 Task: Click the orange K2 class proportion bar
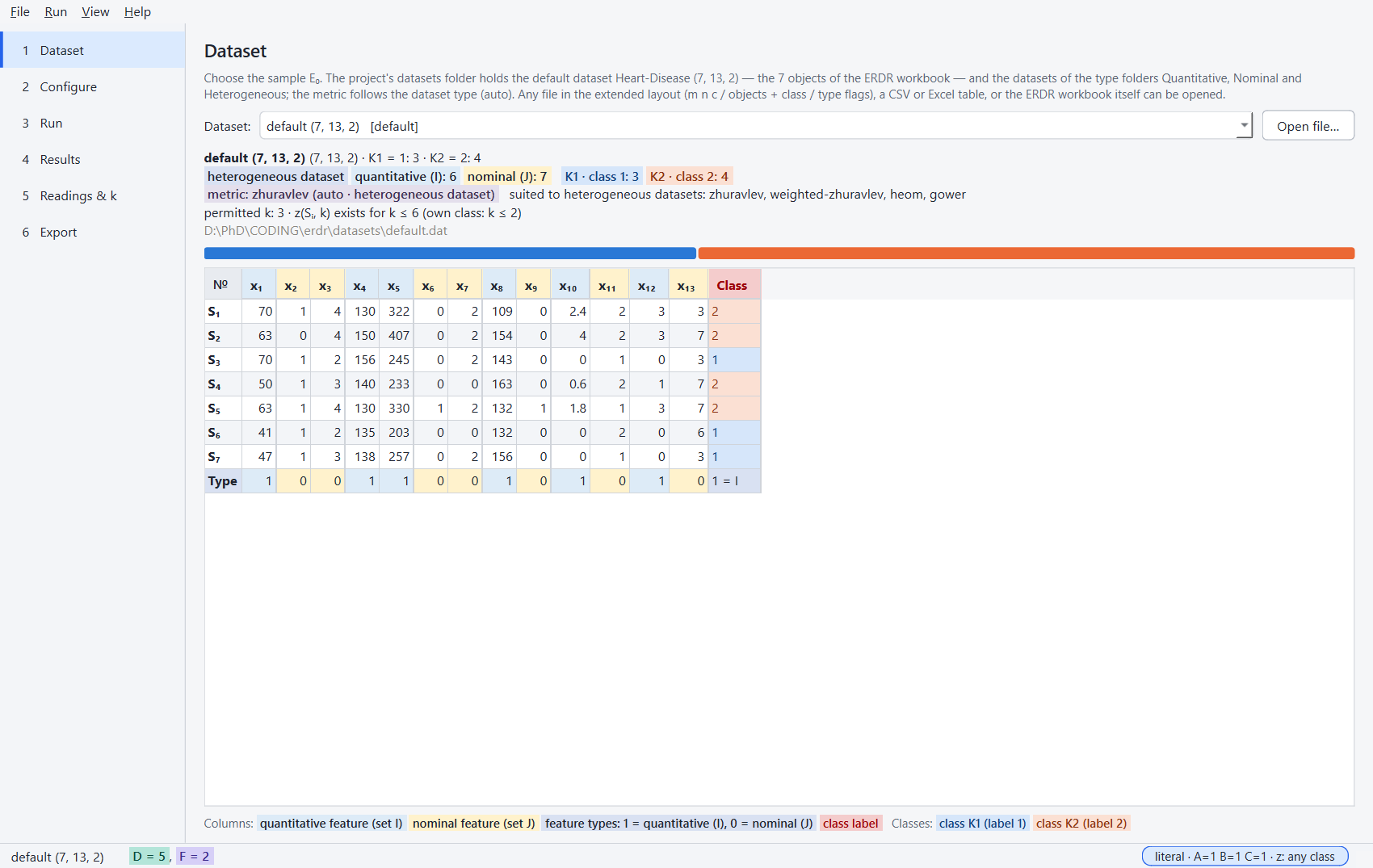(x=1026, y=254)
